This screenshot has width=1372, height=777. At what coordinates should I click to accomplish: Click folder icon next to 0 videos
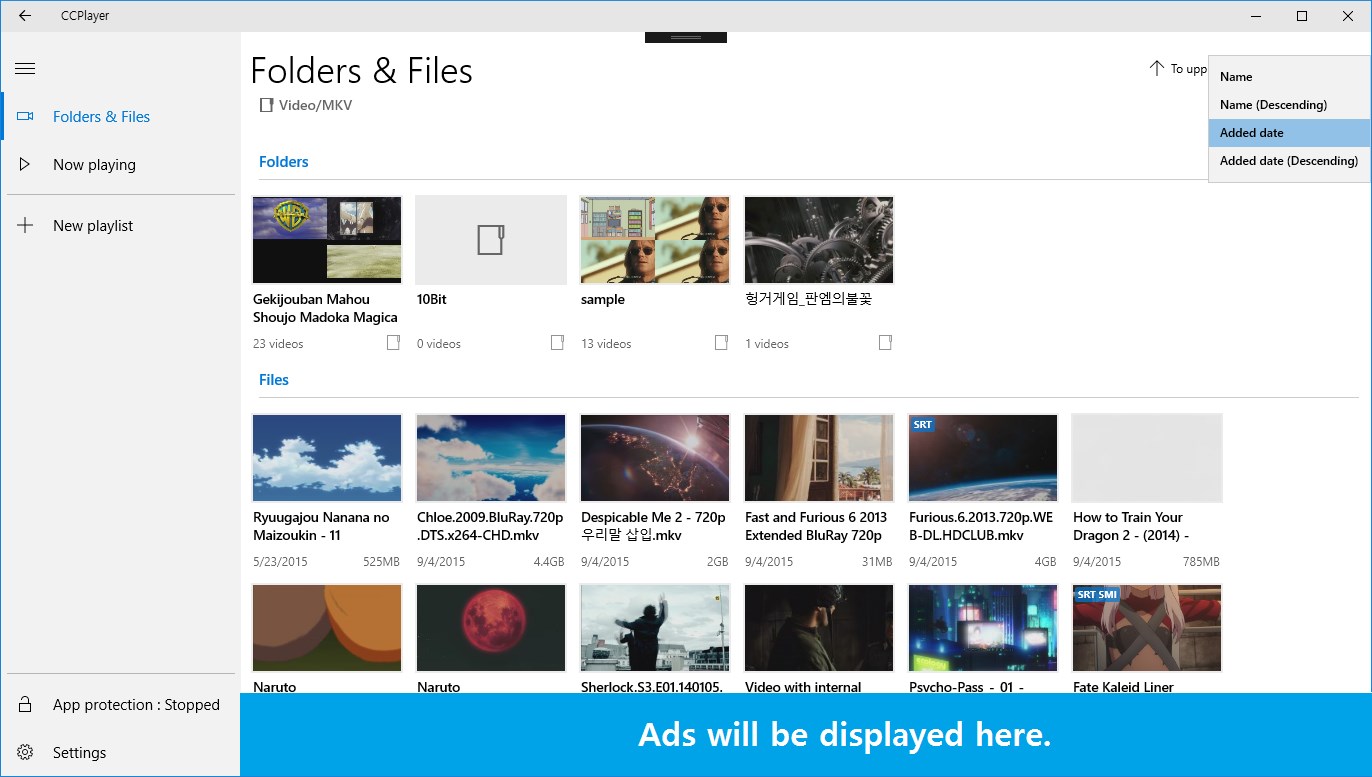coord(557,343)
